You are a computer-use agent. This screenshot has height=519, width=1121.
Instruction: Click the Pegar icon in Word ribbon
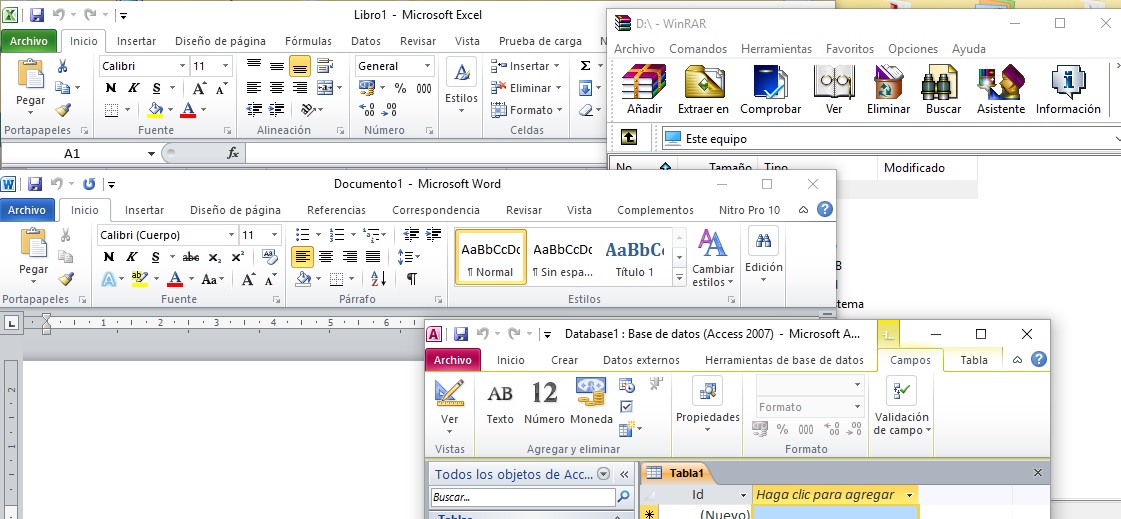click(34, 244)
